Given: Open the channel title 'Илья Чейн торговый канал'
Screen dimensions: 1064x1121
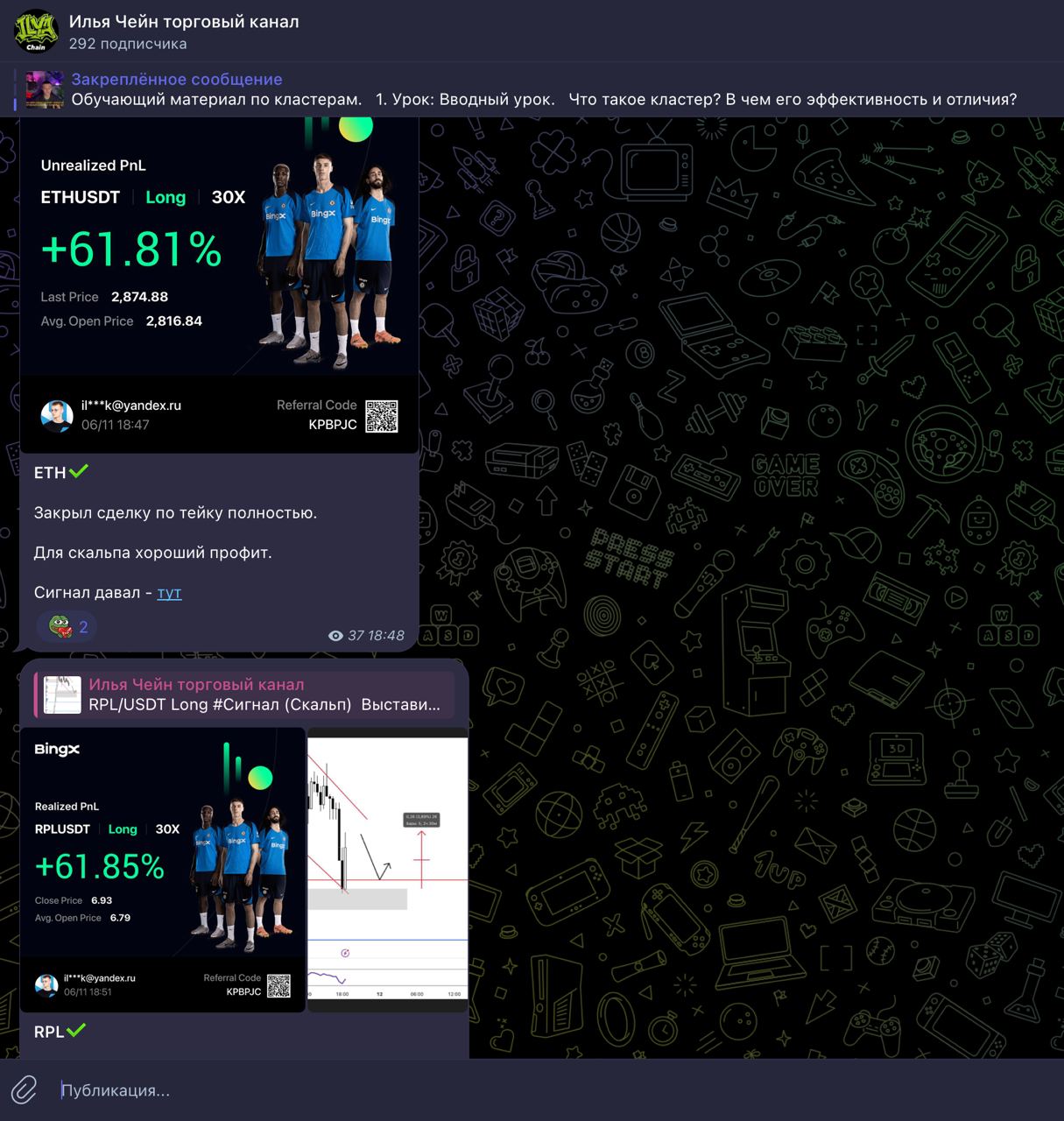Looking at the screenshot, I should (184, 21).
